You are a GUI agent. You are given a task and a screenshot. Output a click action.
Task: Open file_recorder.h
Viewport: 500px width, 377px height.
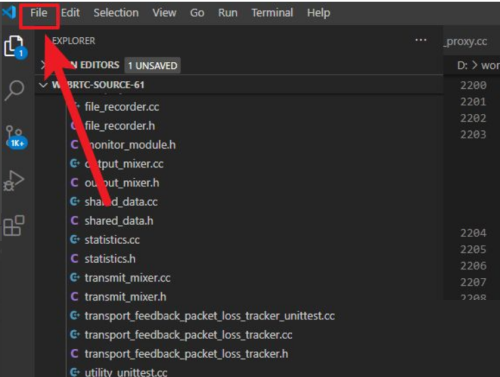(120, 126)
